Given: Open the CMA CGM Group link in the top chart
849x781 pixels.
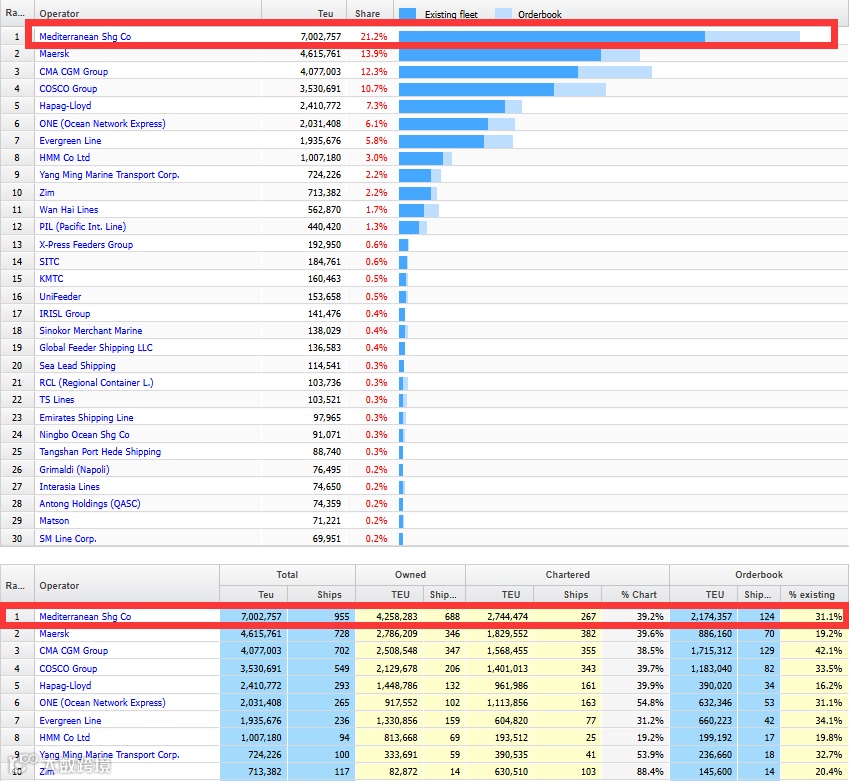Looking at the screenshot, I should pyautogui.click(x=74, y=71).
